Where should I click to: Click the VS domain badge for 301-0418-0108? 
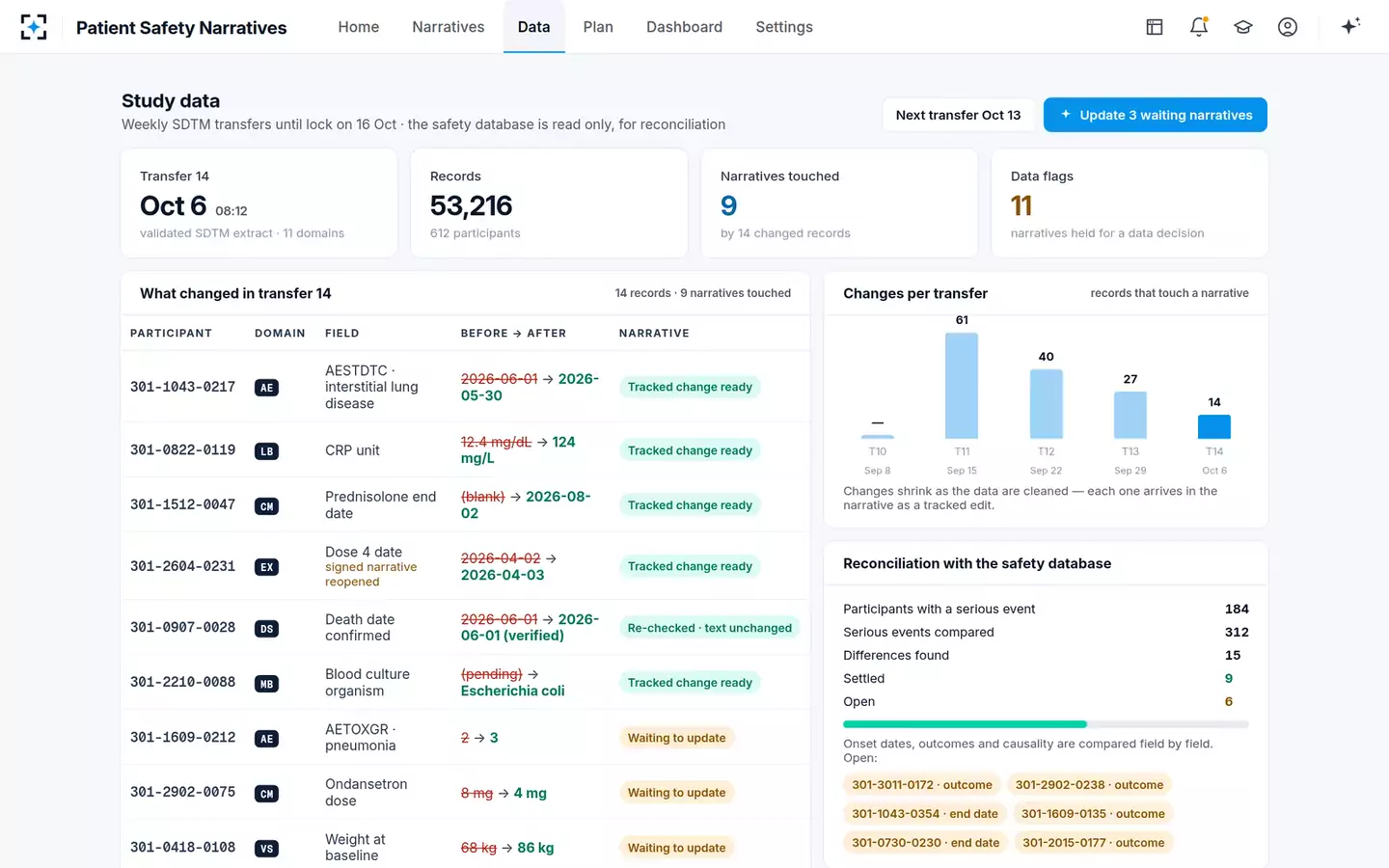tap(267, 848)
